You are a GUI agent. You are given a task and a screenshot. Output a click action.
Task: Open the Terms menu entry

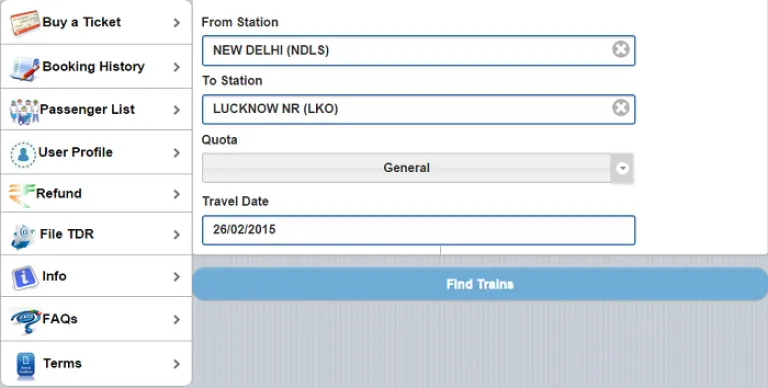96,364
